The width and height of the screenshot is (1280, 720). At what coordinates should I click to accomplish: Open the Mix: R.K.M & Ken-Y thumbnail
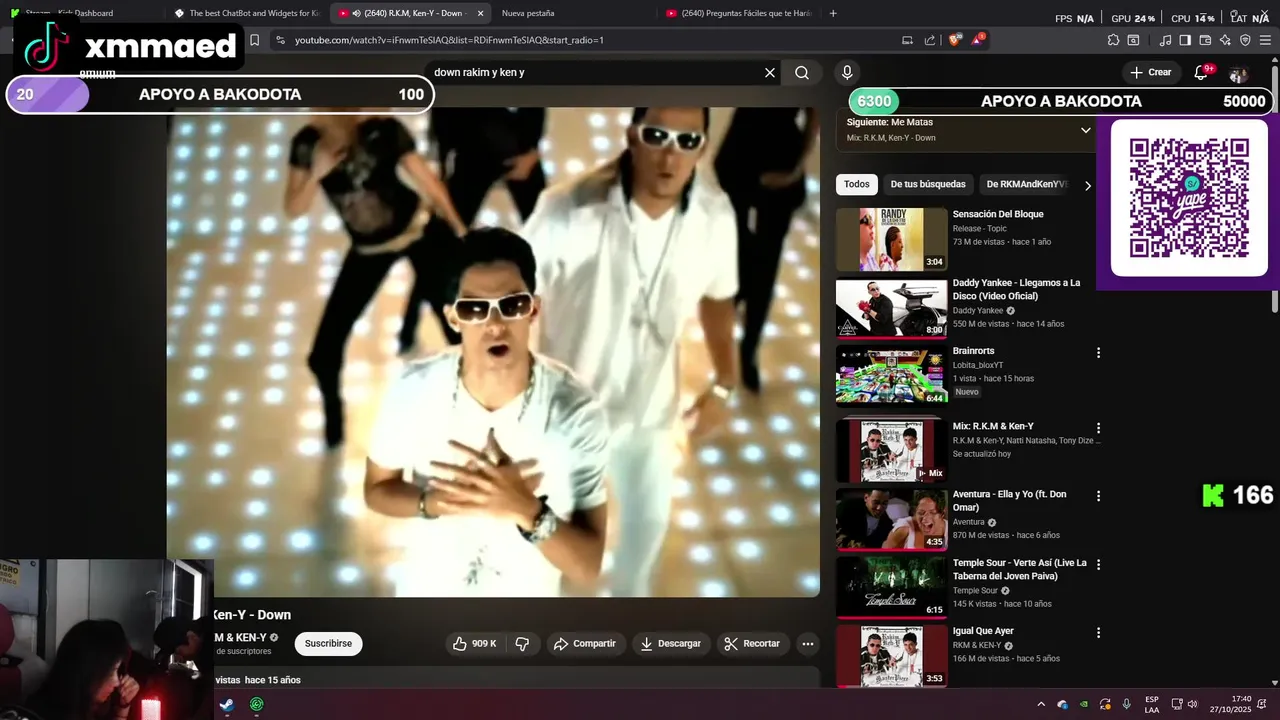tap(891, 451)
